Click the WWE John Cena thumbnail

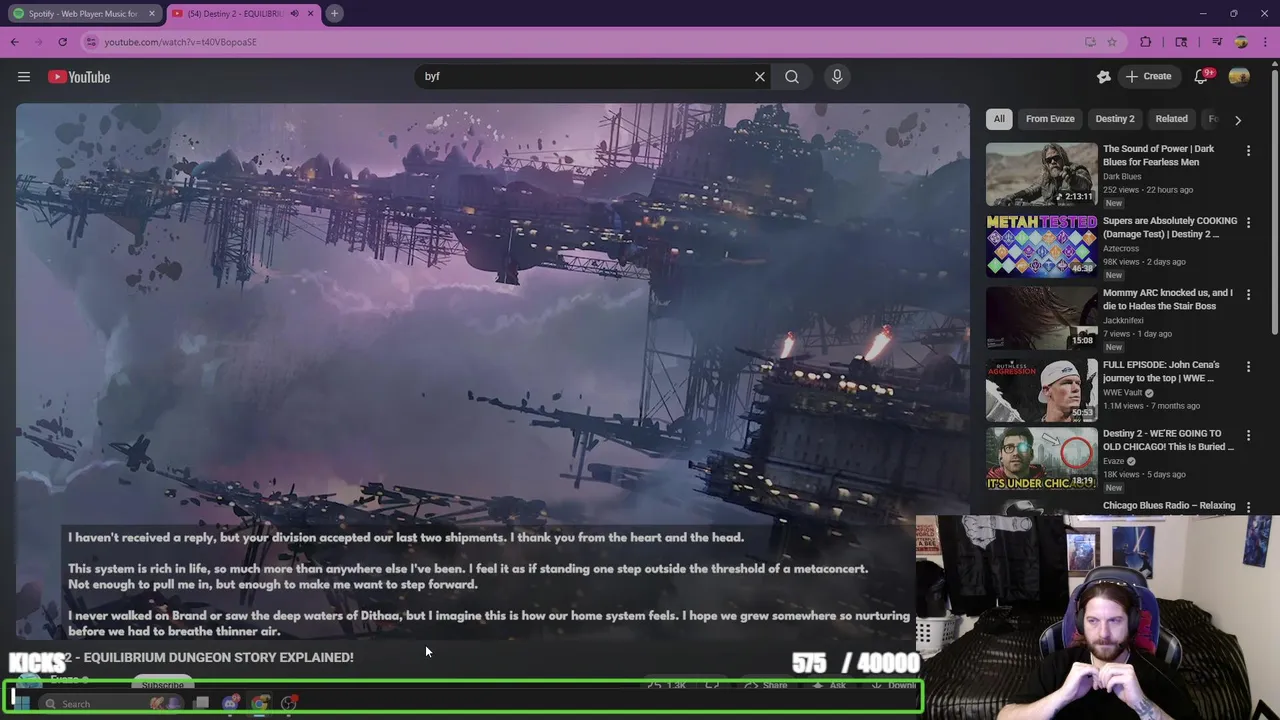(1041, 390)
